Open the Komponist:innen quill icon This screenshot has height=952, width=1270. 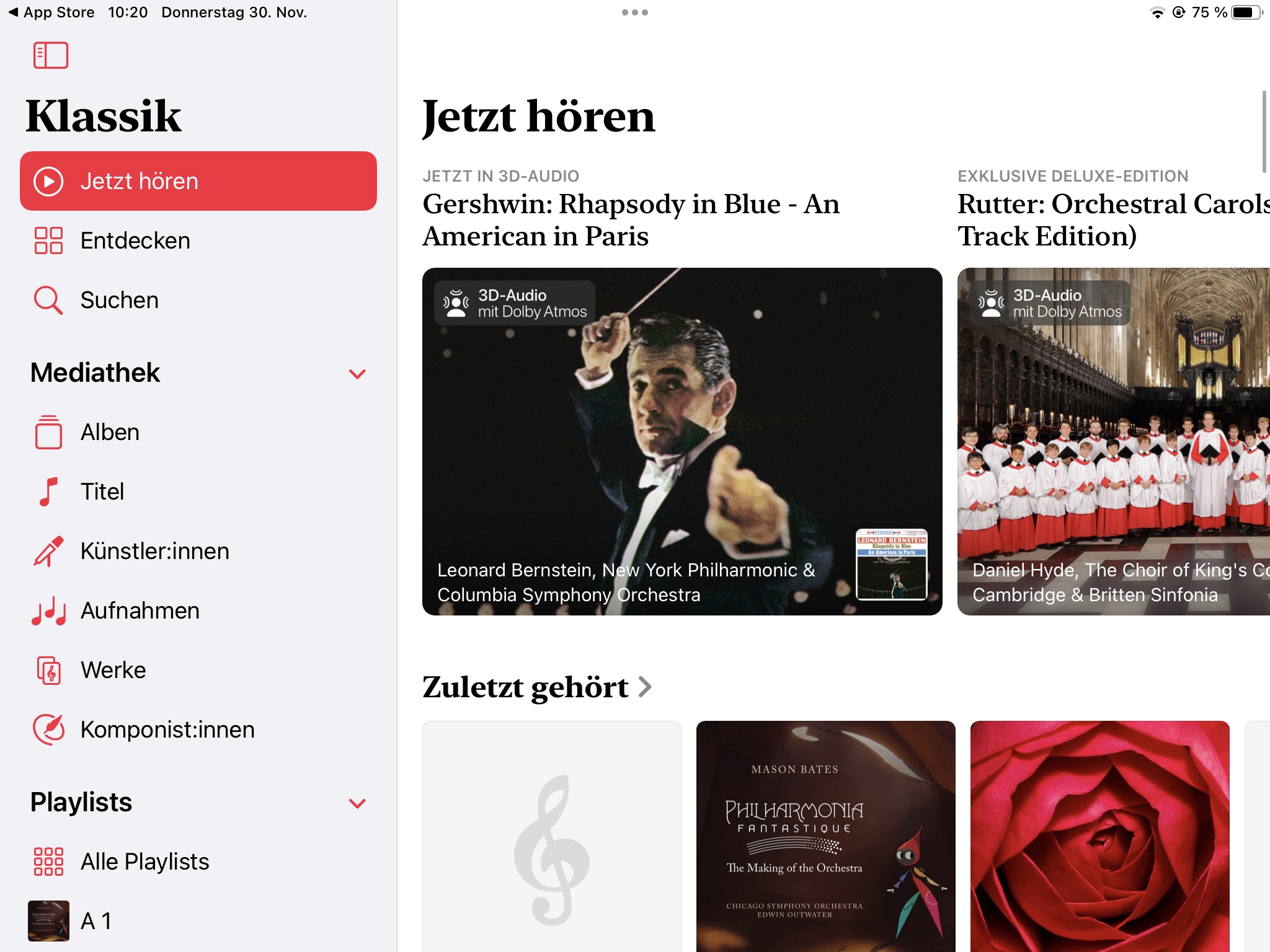tap(48, 729)
